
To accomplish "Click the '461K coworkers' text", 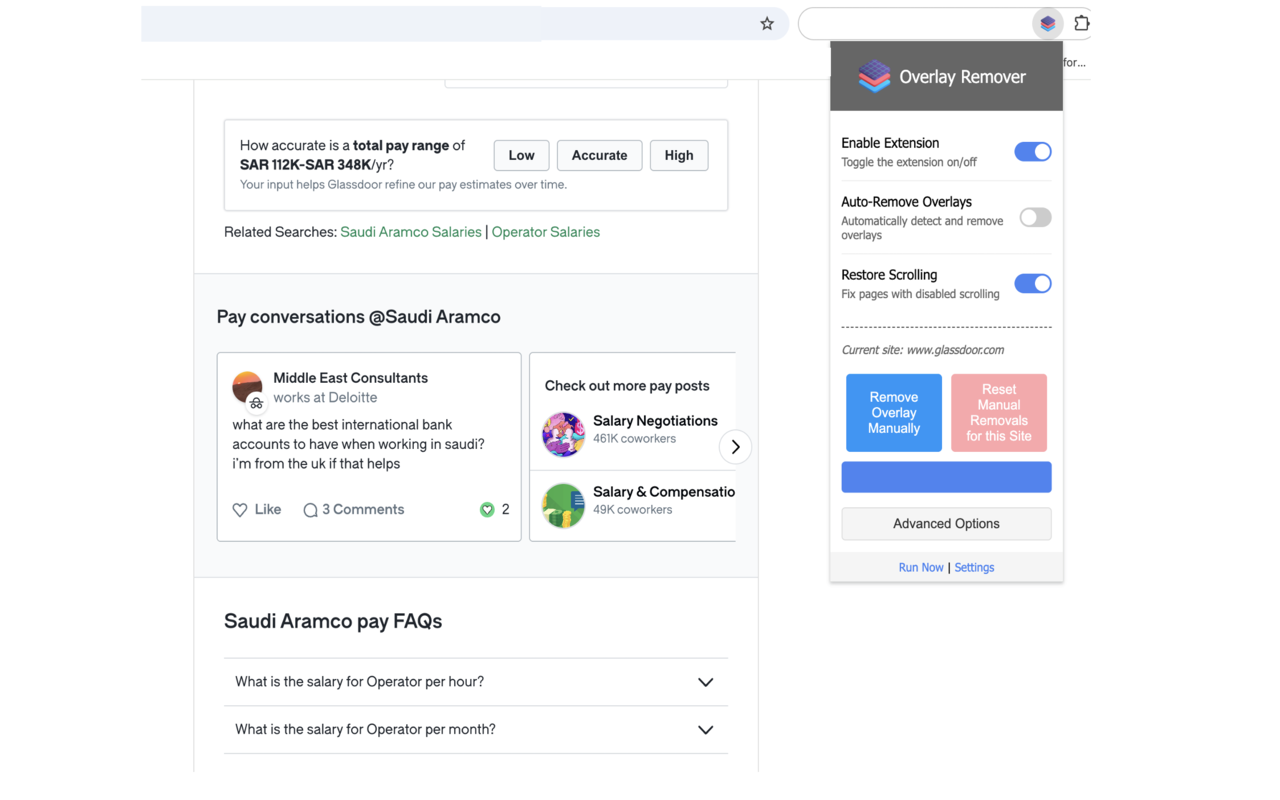I will coord(634,439).
